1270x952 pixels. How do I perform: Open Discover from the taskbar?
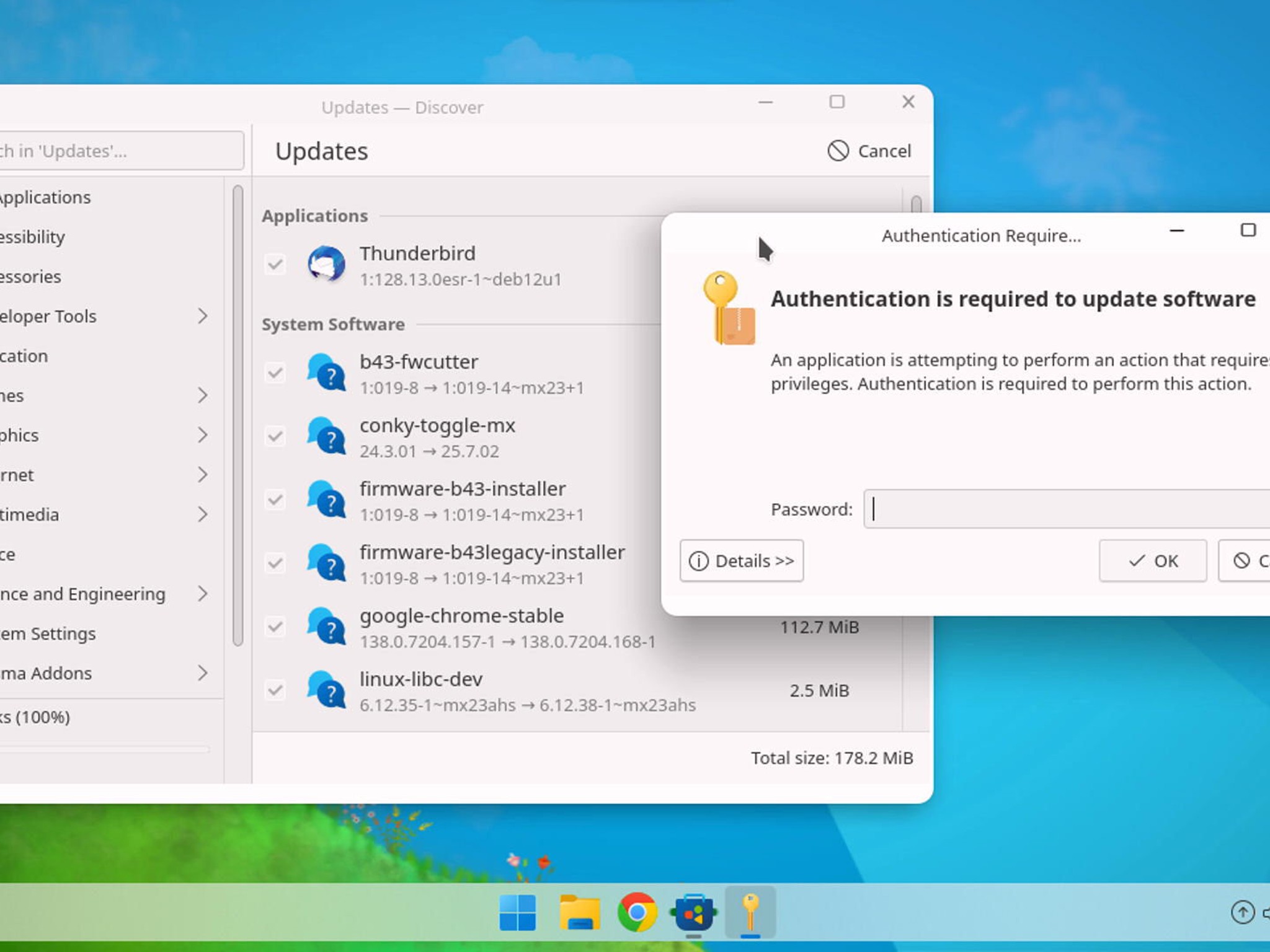(693, 912)
